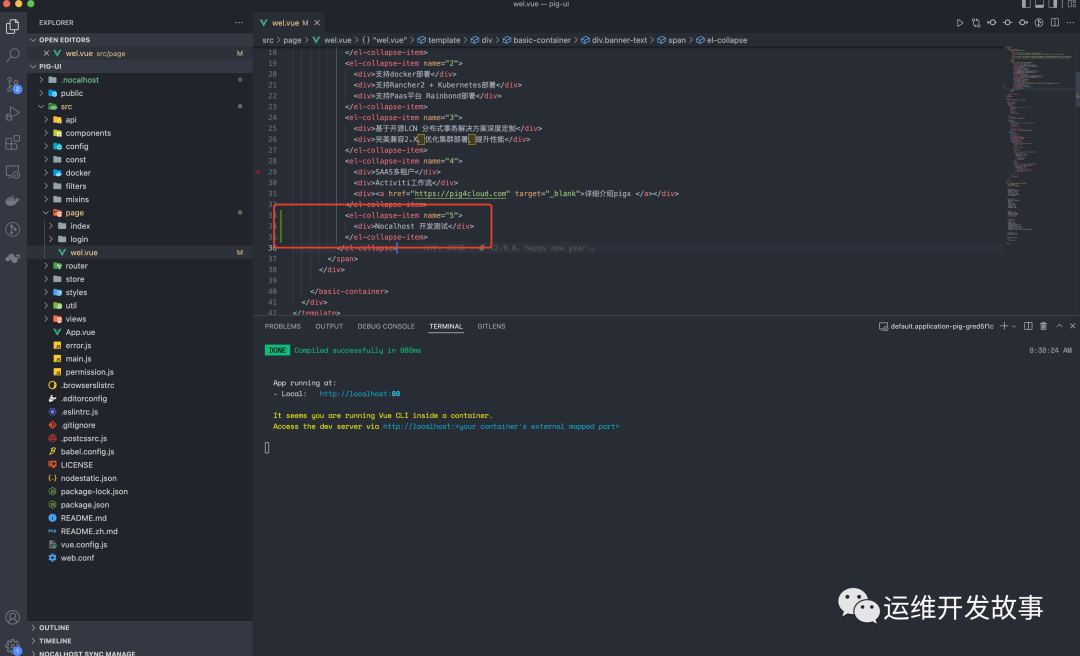This screenshot has height=656, width=1080.
Task: Click basic-container in the breadcrumb
Action: point(541,40)
